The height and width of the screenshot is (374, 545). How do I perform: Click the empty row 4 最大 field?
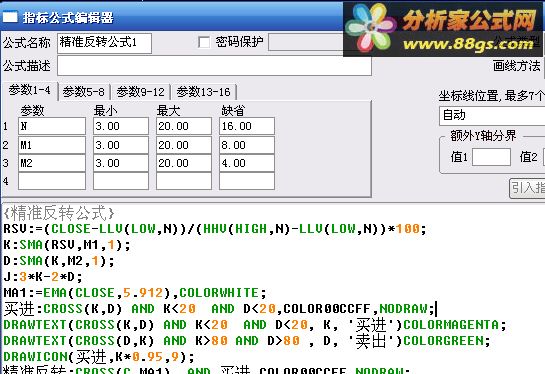[x=184, y=181]
